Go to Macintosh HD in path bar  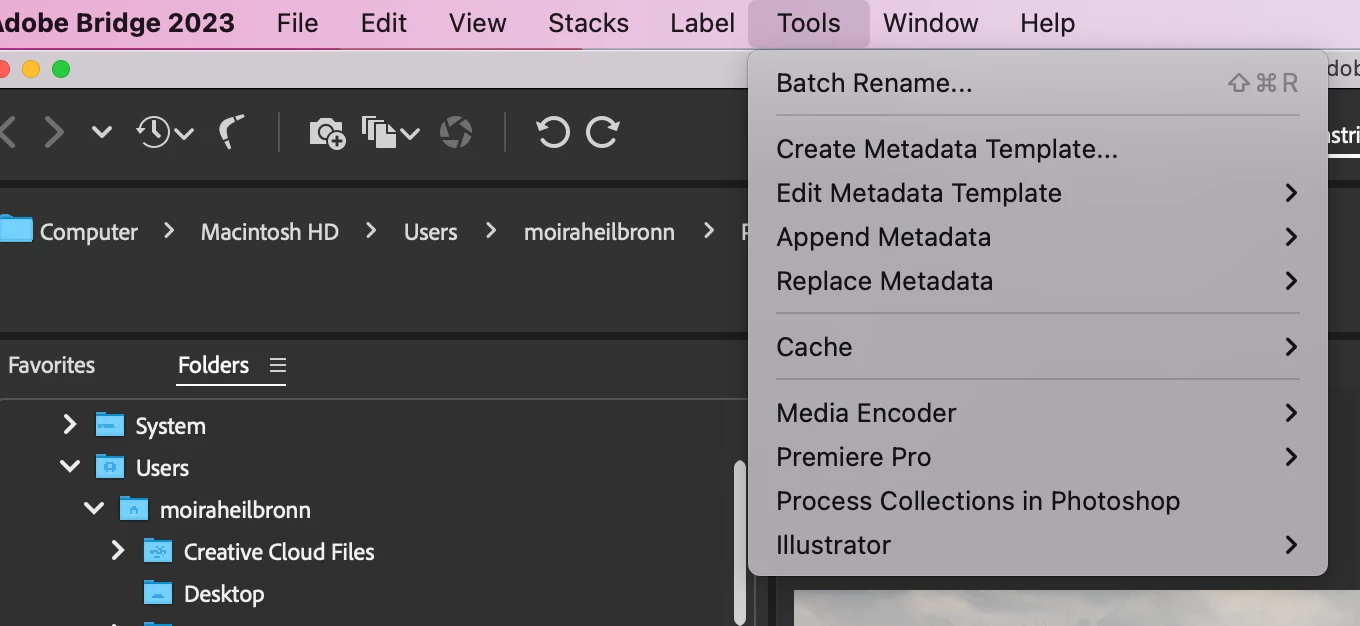[x=269, y=232]
